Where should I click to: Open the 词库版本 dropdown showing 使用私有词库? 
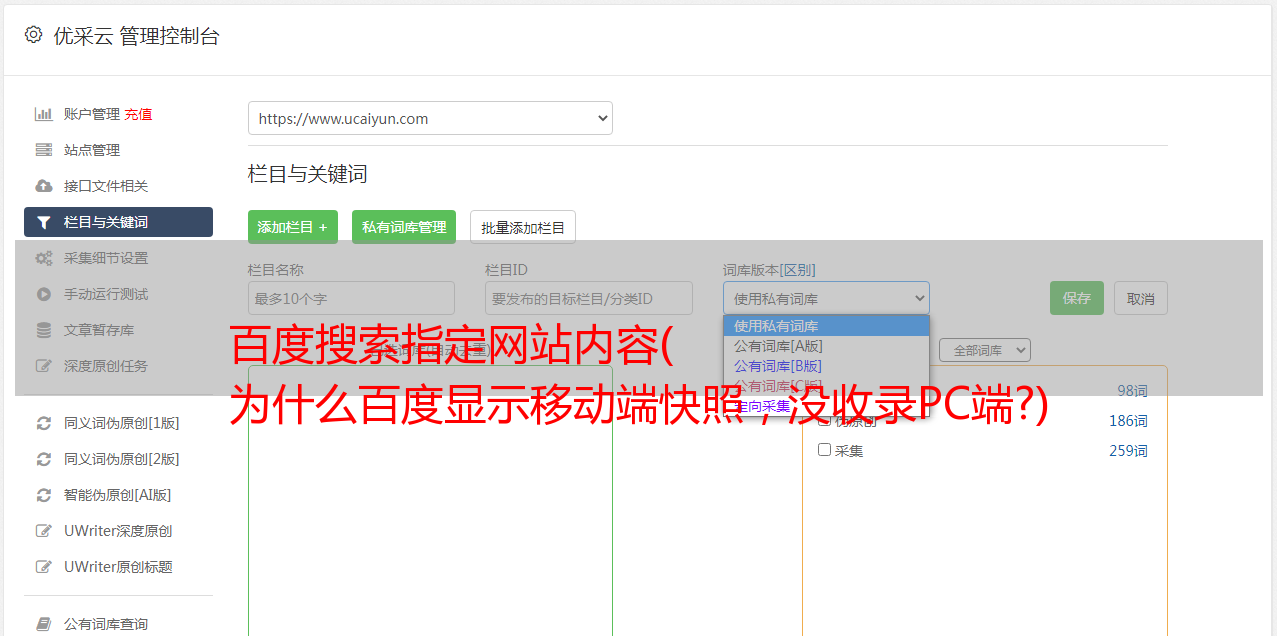pos(826,298)
